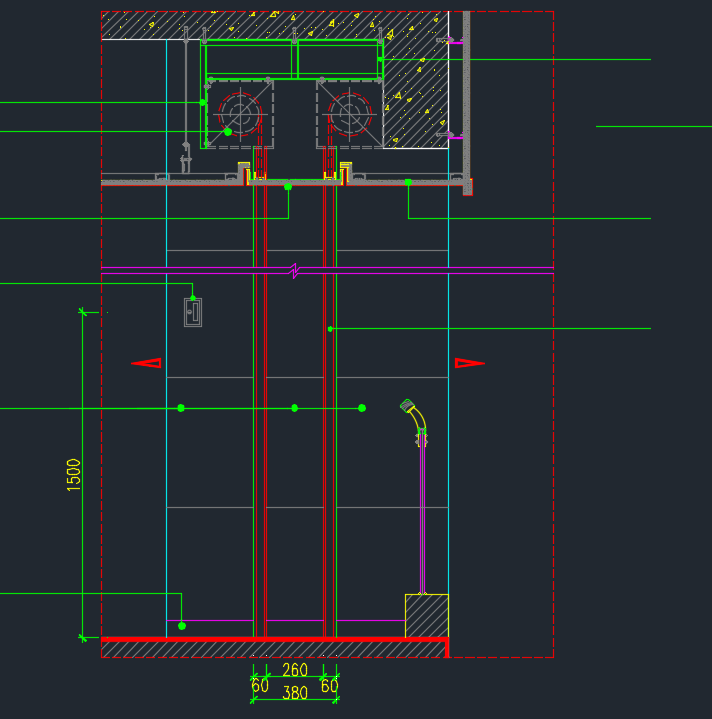Image resolution: width=712 pixels, height=719 pixels.
Task: Select the left red section arrow
Action: [146, 363]
